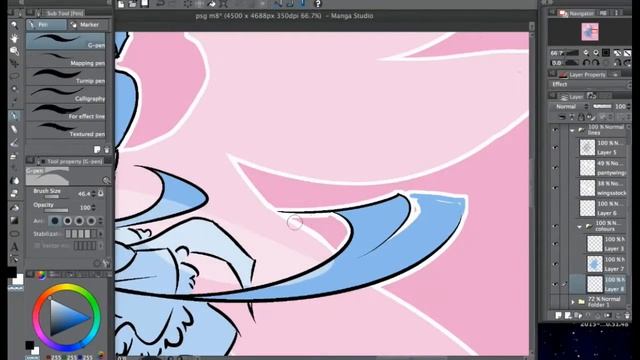Open the Marker sub tool group tab
Viewport: 640px width, 360px height.
[x=88, y=24]
